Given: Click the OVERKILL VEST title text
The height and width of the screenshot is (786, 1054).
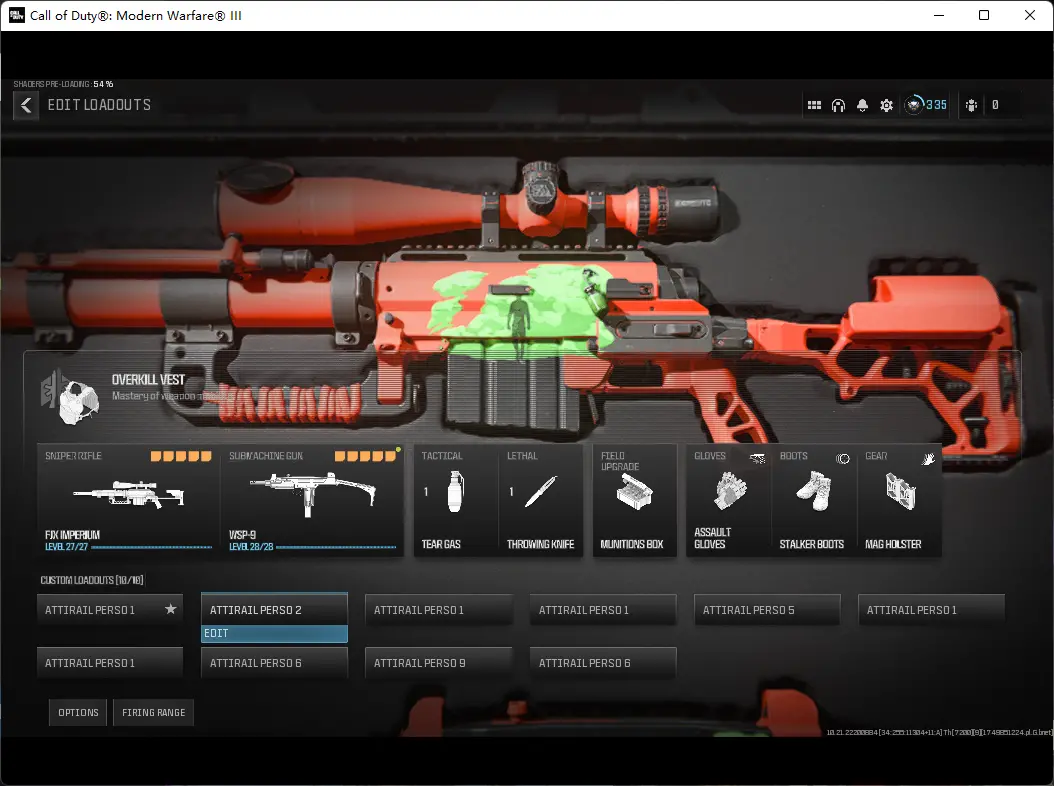Looking at the screenshot, I should pyautogui.click(x=148, y=380).
